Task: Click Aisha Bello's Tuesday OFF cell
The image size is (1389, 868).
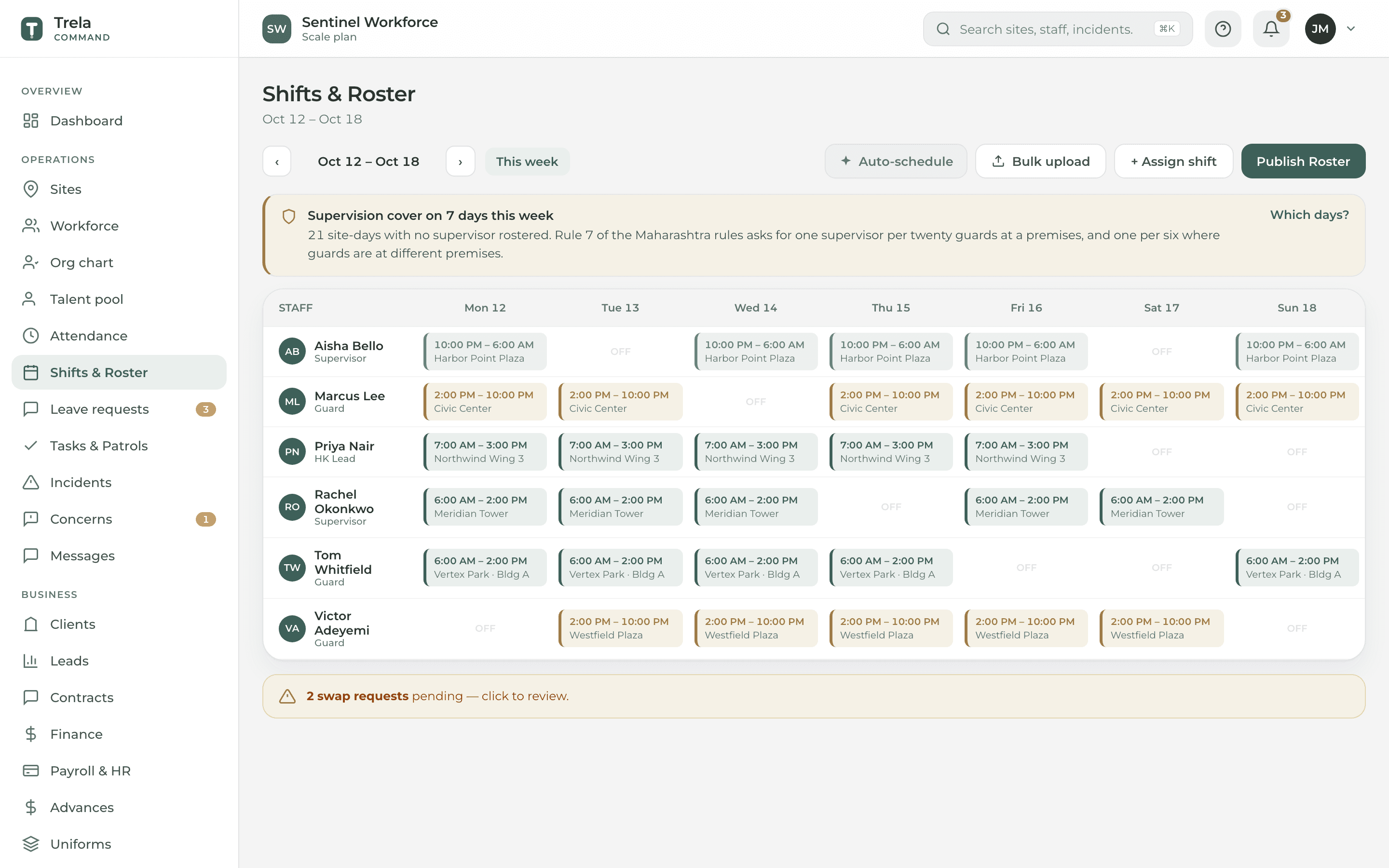Action: [620, 352]
